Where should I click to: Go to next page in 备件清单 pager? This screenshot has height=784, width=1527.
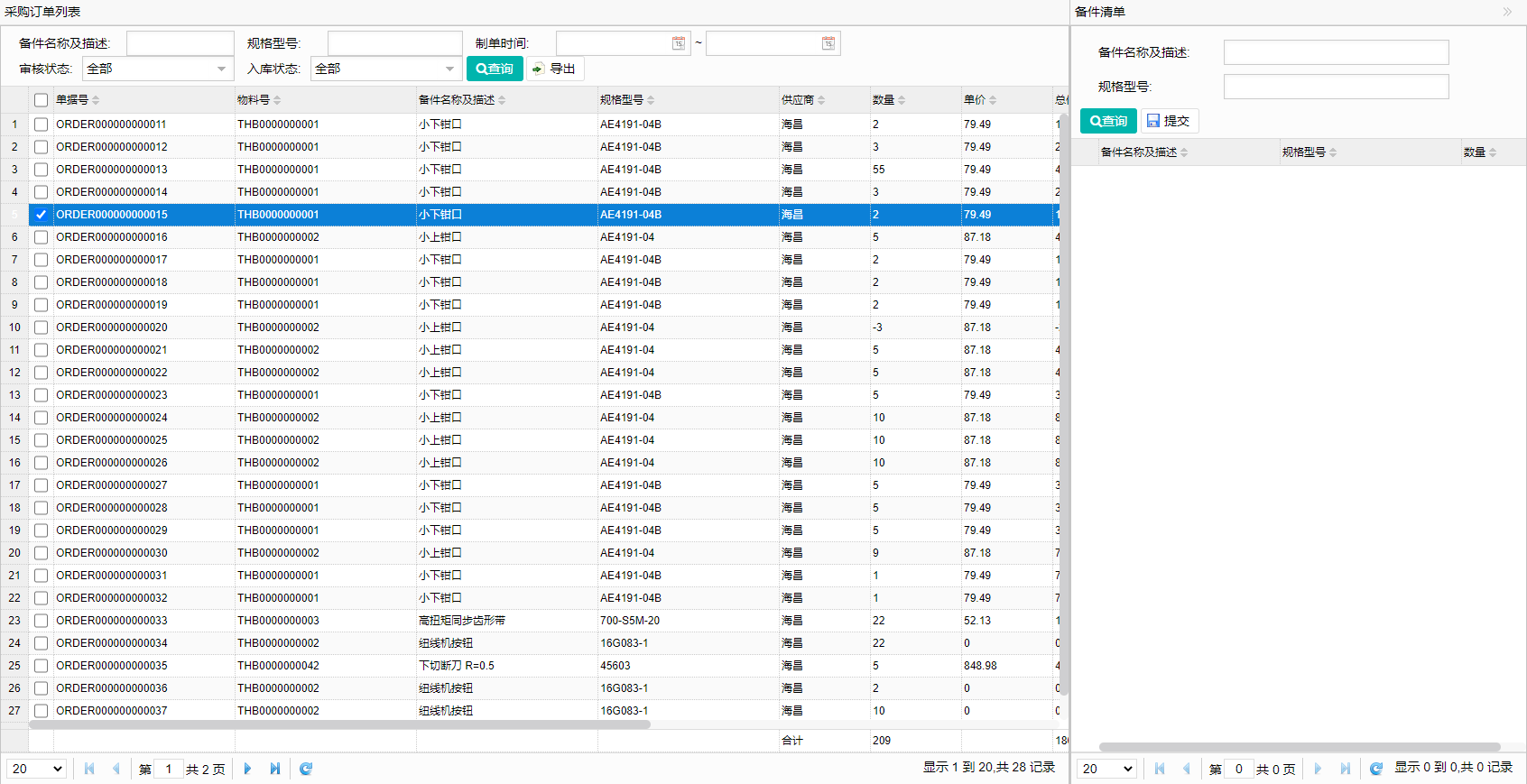tap(1318, 769)
